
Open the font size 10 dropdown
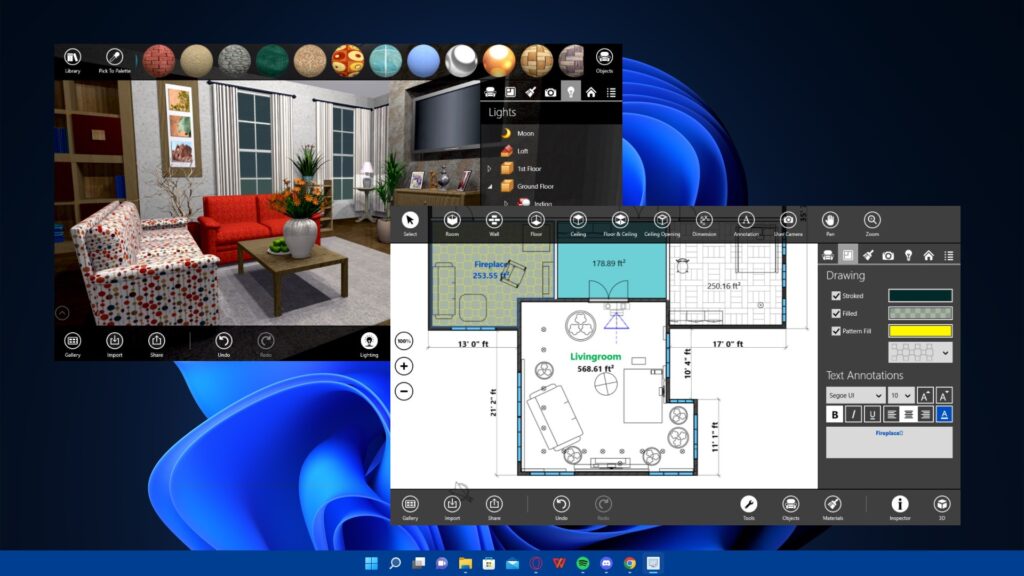pyautogui.click(x=901, y=395)
